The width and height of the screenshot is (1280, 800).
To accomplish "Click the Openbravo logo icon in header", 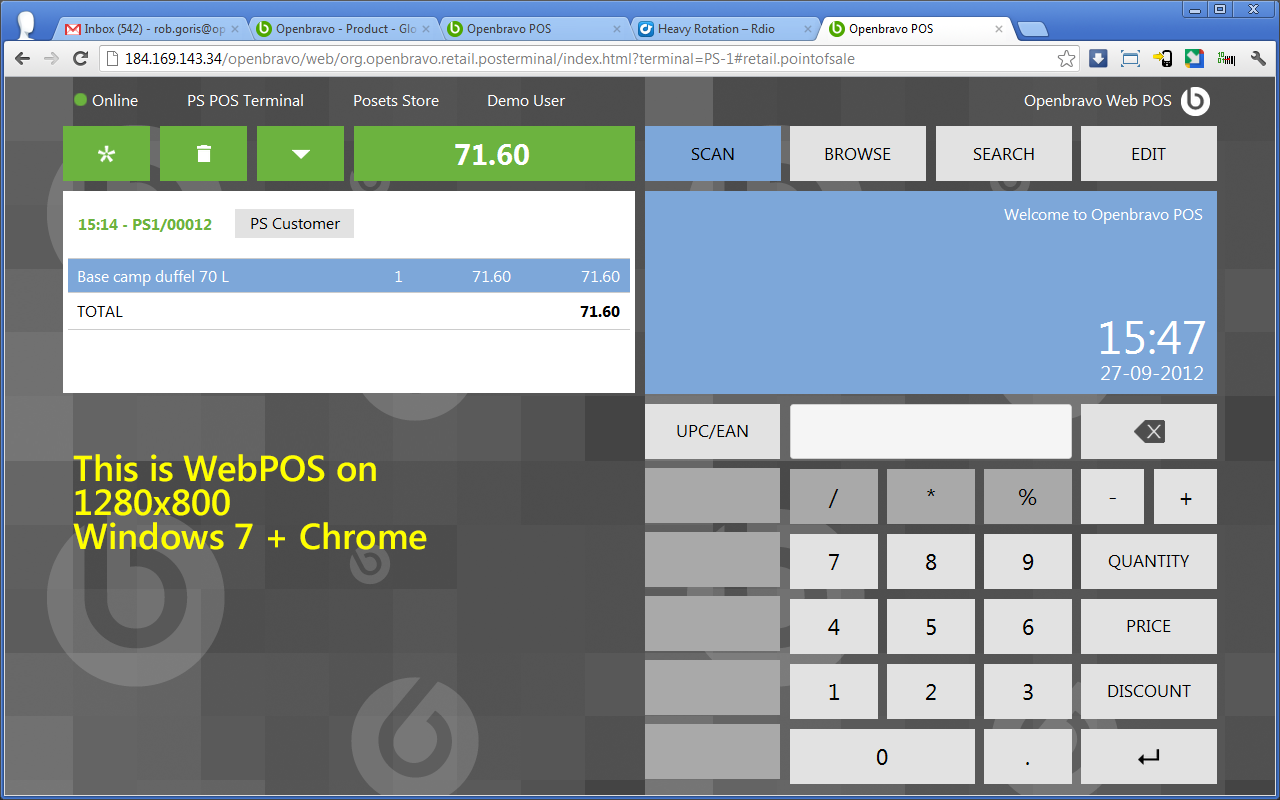I will click(x=1195, y=101).
